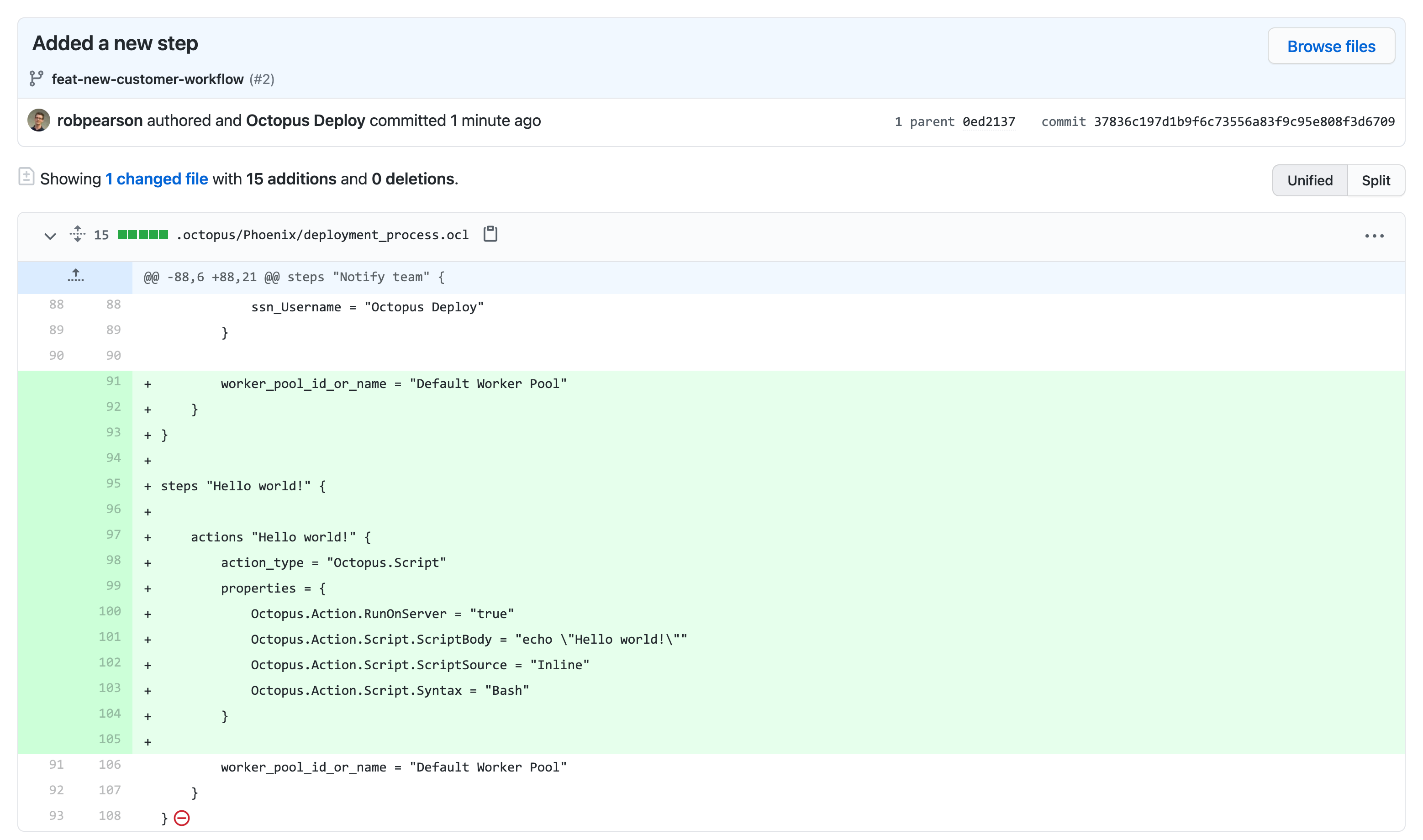This screenshot has height=840, width=1423.
Task: Visit robpearson's profile link
Action: [x=101, y=120]
